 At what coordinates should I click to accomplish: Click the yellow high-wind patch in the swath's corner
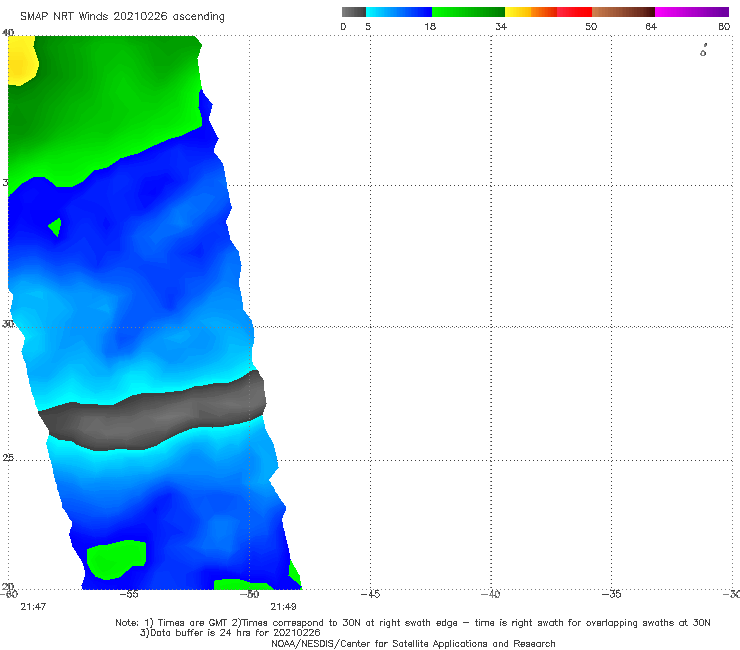tap(21, 60)
